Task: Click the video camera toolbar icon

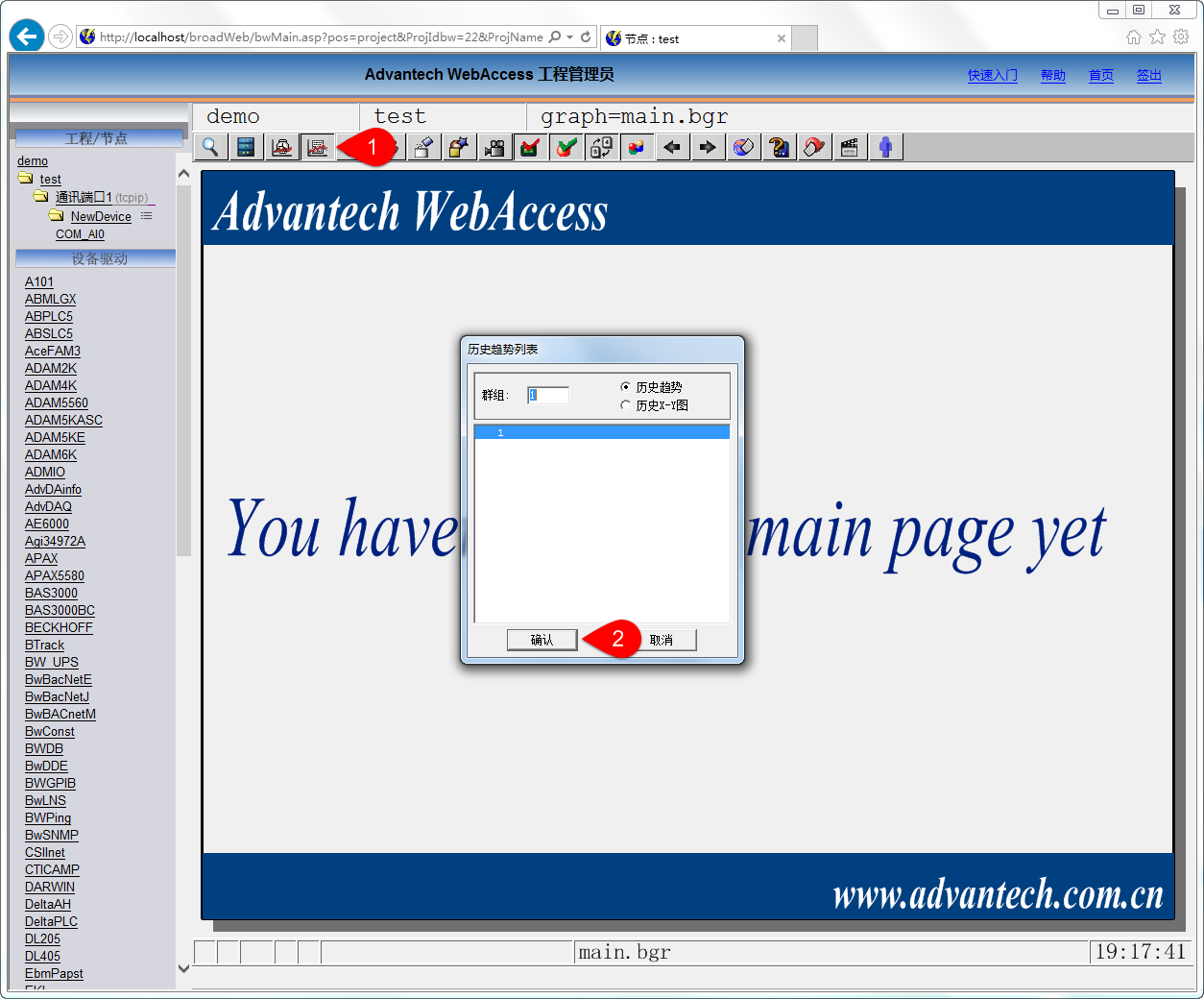Action: coord(494,147)
